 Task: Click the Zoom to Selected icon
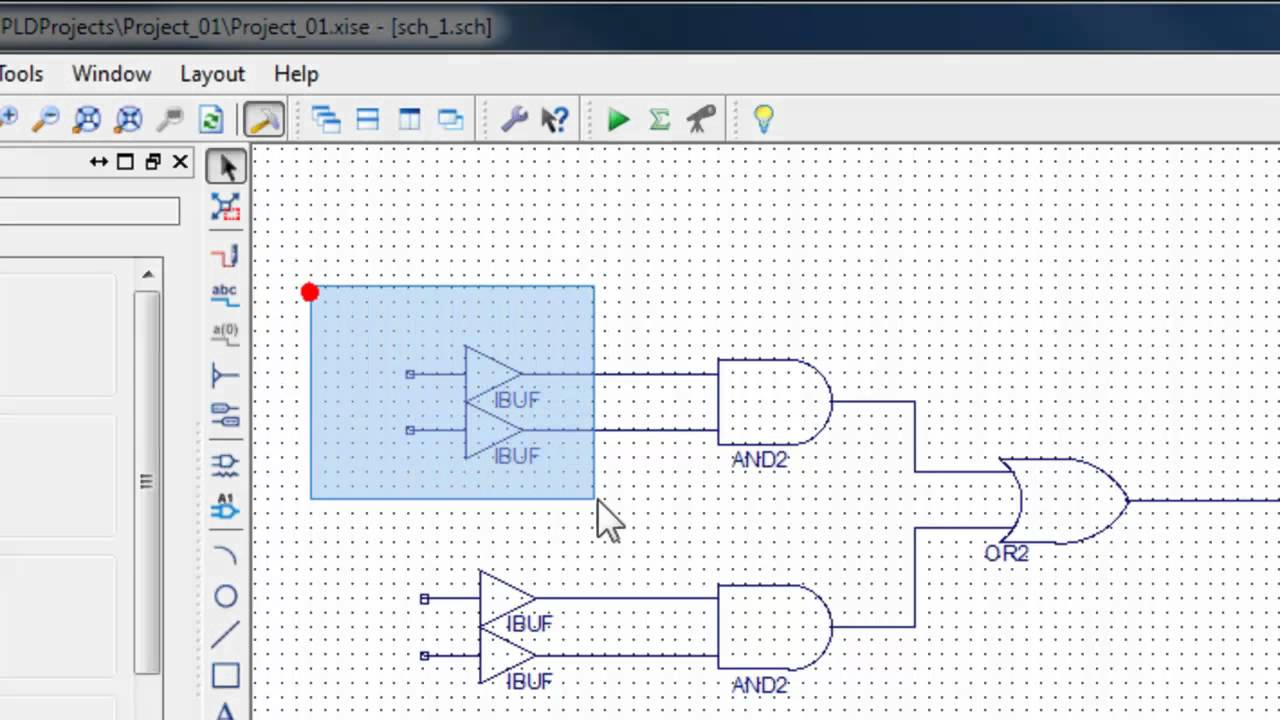coord(129,120)
